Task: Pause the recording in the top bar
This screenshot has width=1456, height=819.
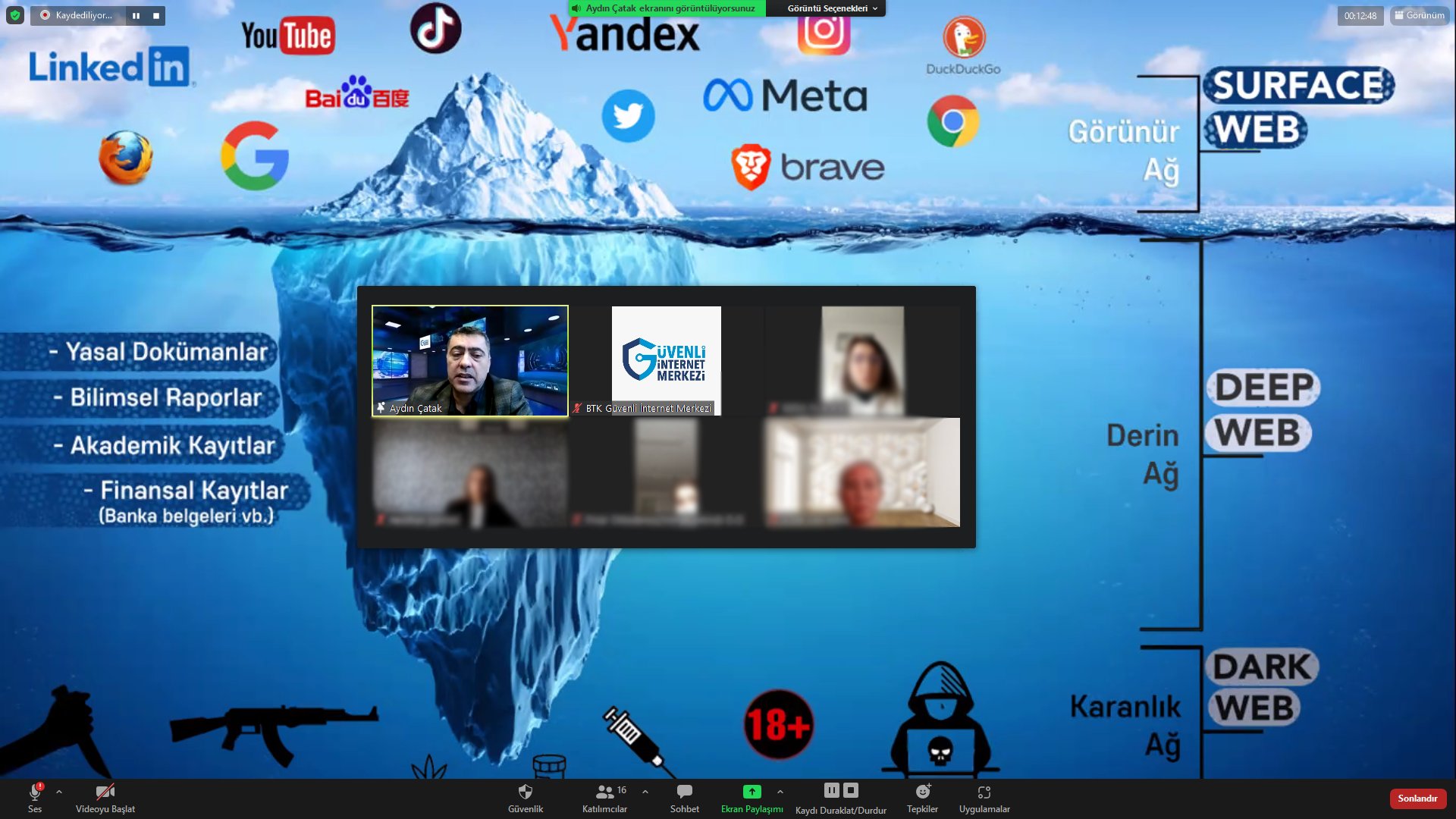Action: click(136, 15)
